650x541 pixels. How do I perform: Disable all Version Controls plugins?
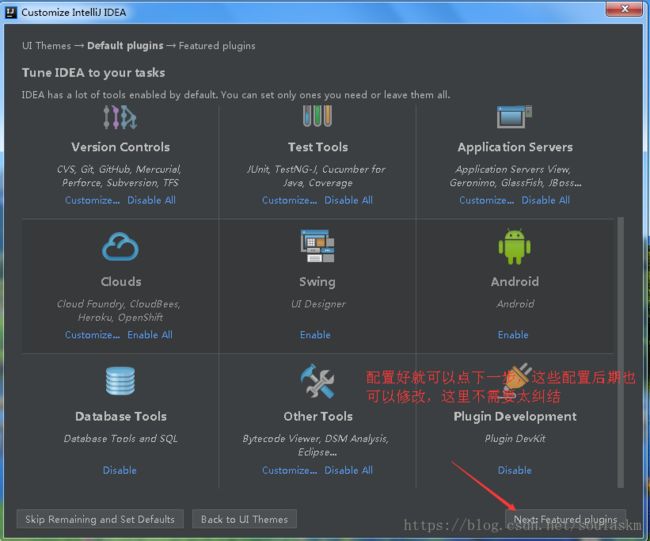(x=151, y=200)
